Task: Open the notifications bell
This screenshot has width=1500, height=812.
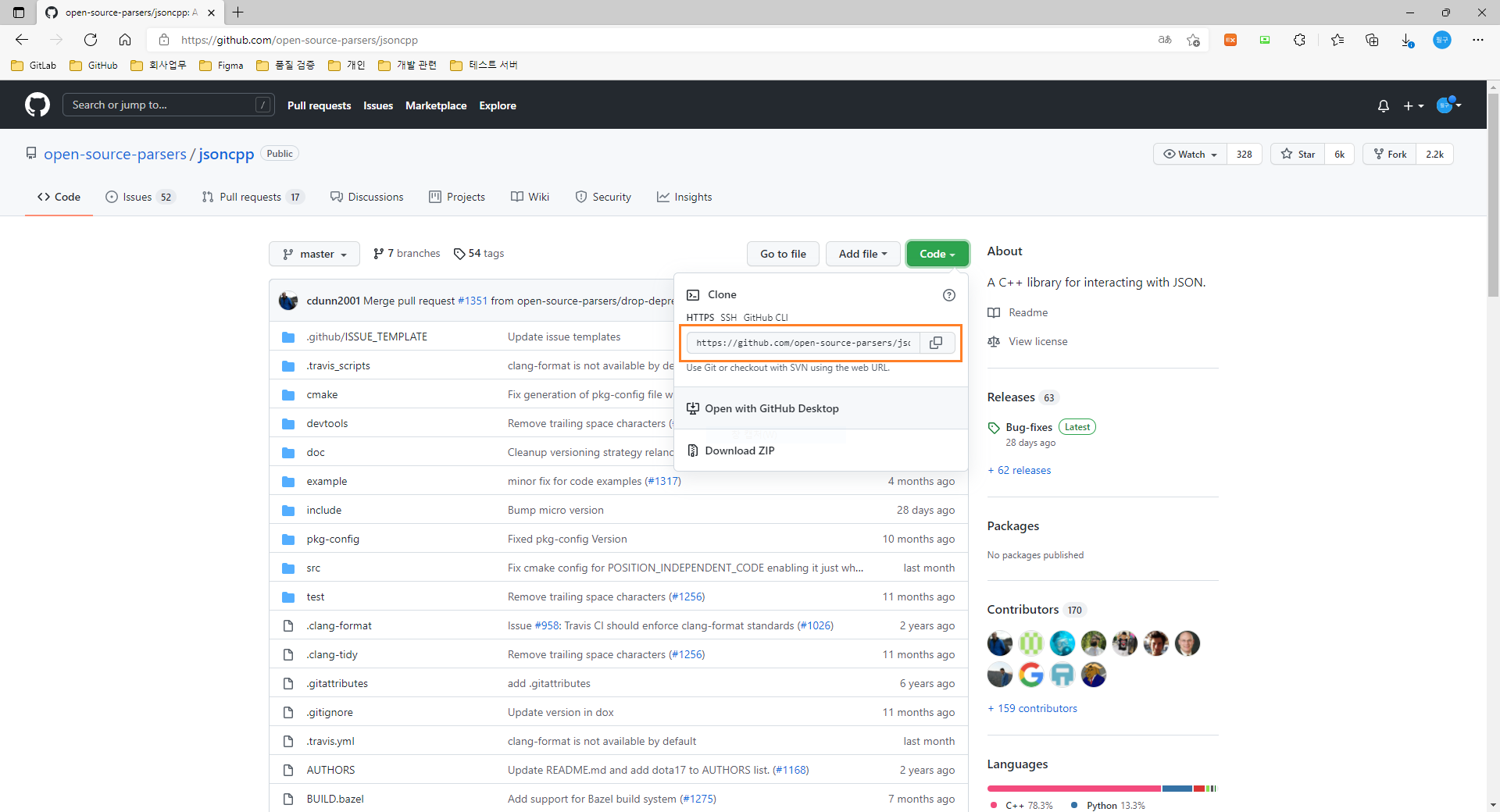Action: (x=1383, y=105)
